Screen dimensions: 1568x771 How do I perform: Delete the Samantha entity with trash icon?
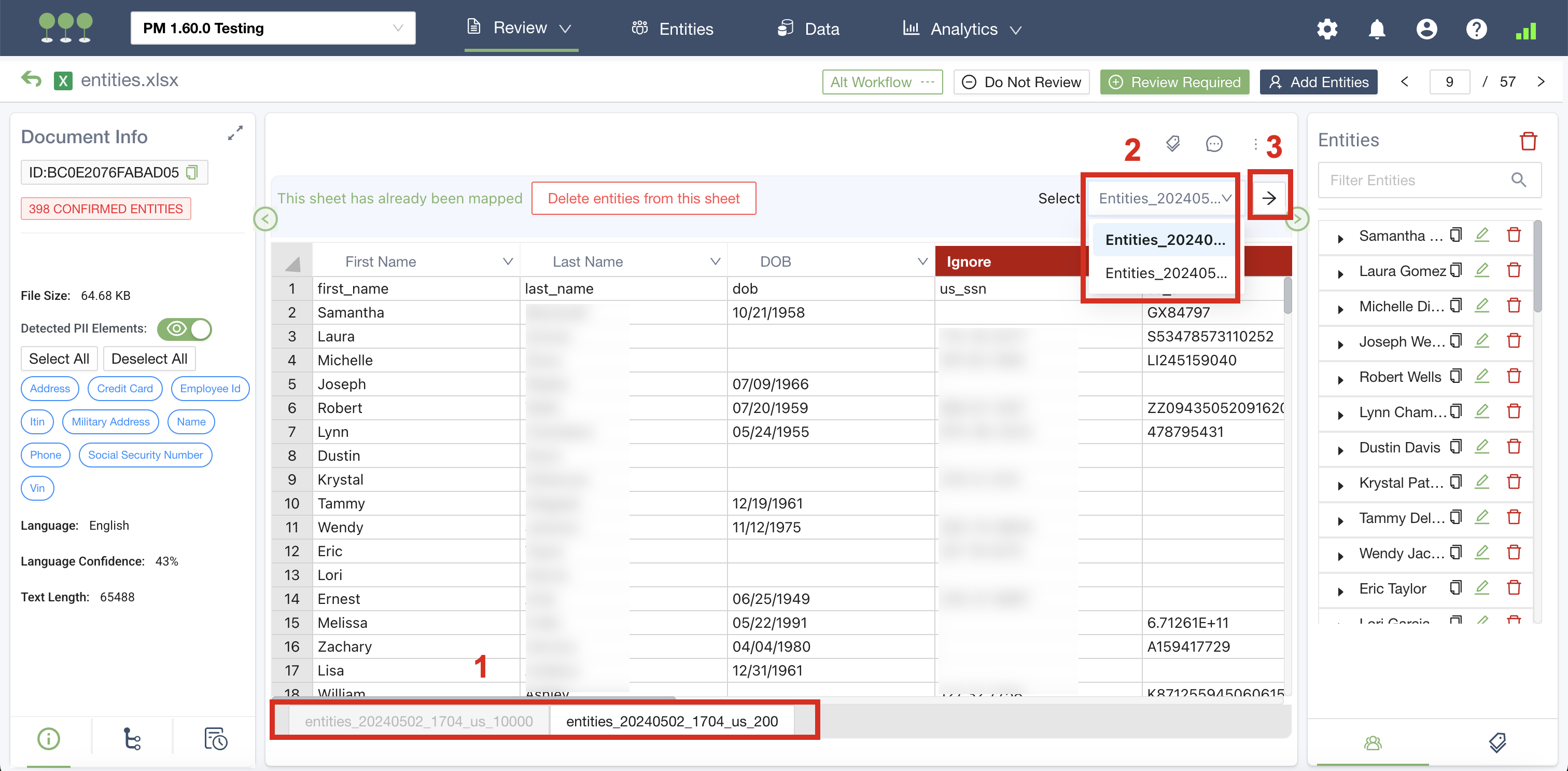(1514, 235)
